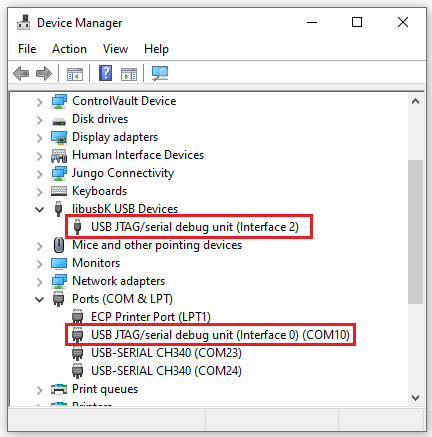Expand the Disk drives node
Screen dimensions: 432x437
click(x=40, y=120)
